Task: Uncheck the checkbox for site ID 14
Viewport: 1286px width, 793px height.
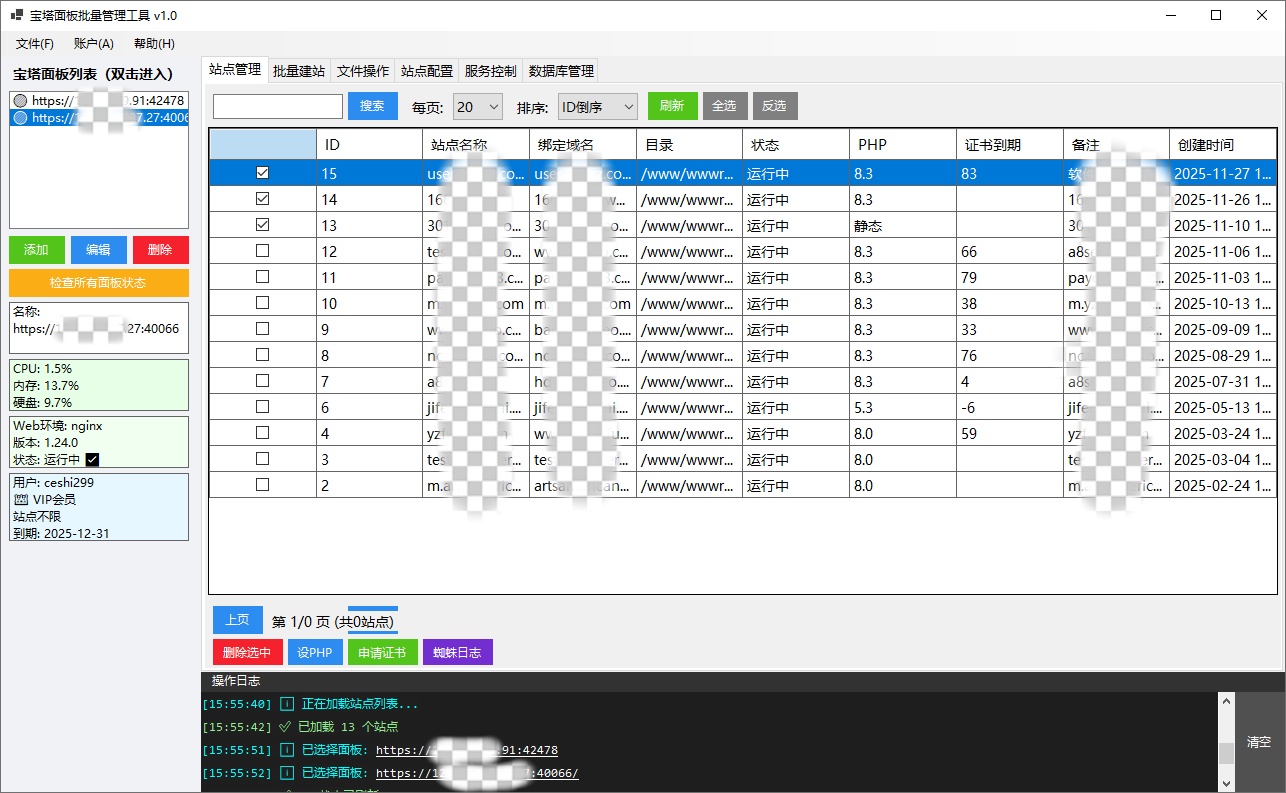Action: click(x=262, y=199)
